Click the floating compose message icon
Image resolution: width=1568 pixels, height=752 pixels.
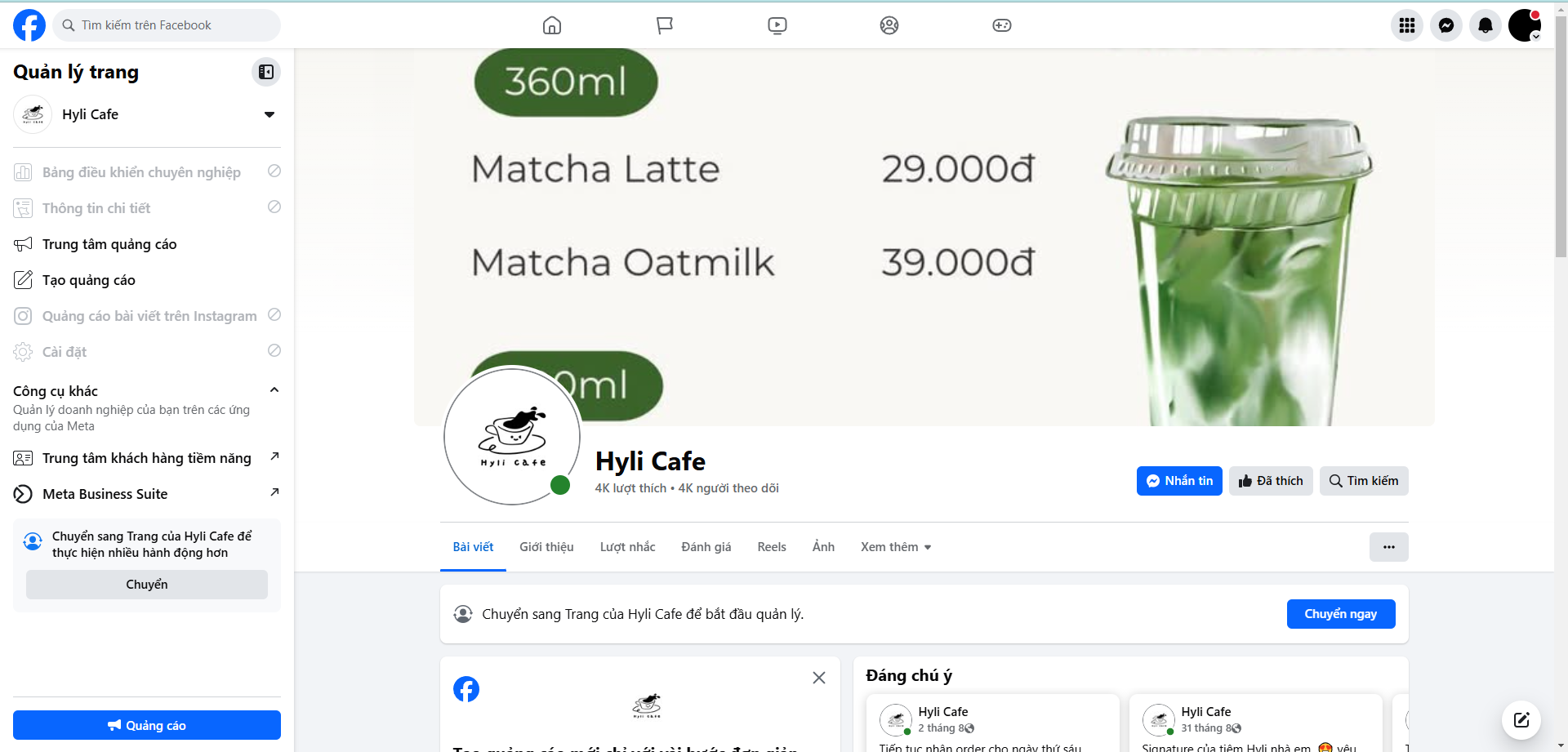click(1521, 720)
